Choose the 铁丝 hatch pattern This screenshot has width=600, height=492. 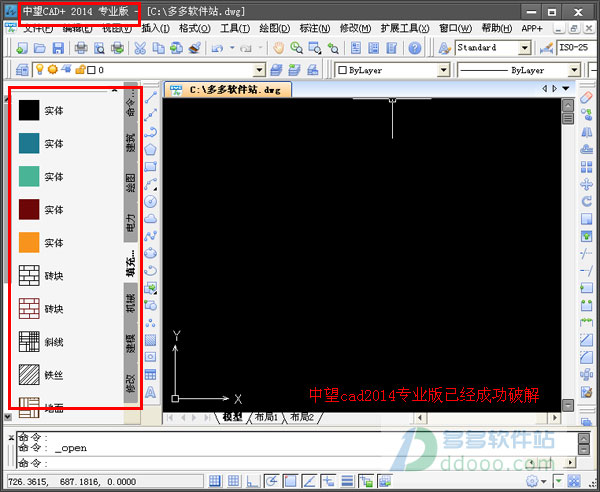point(29,374)
